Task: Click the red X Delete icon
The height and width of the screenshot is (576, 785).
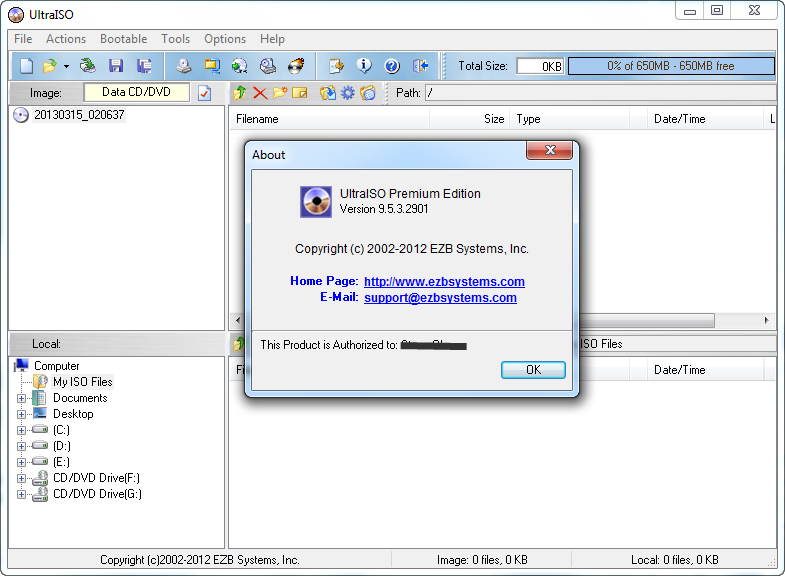Action: tap(260, 93)
